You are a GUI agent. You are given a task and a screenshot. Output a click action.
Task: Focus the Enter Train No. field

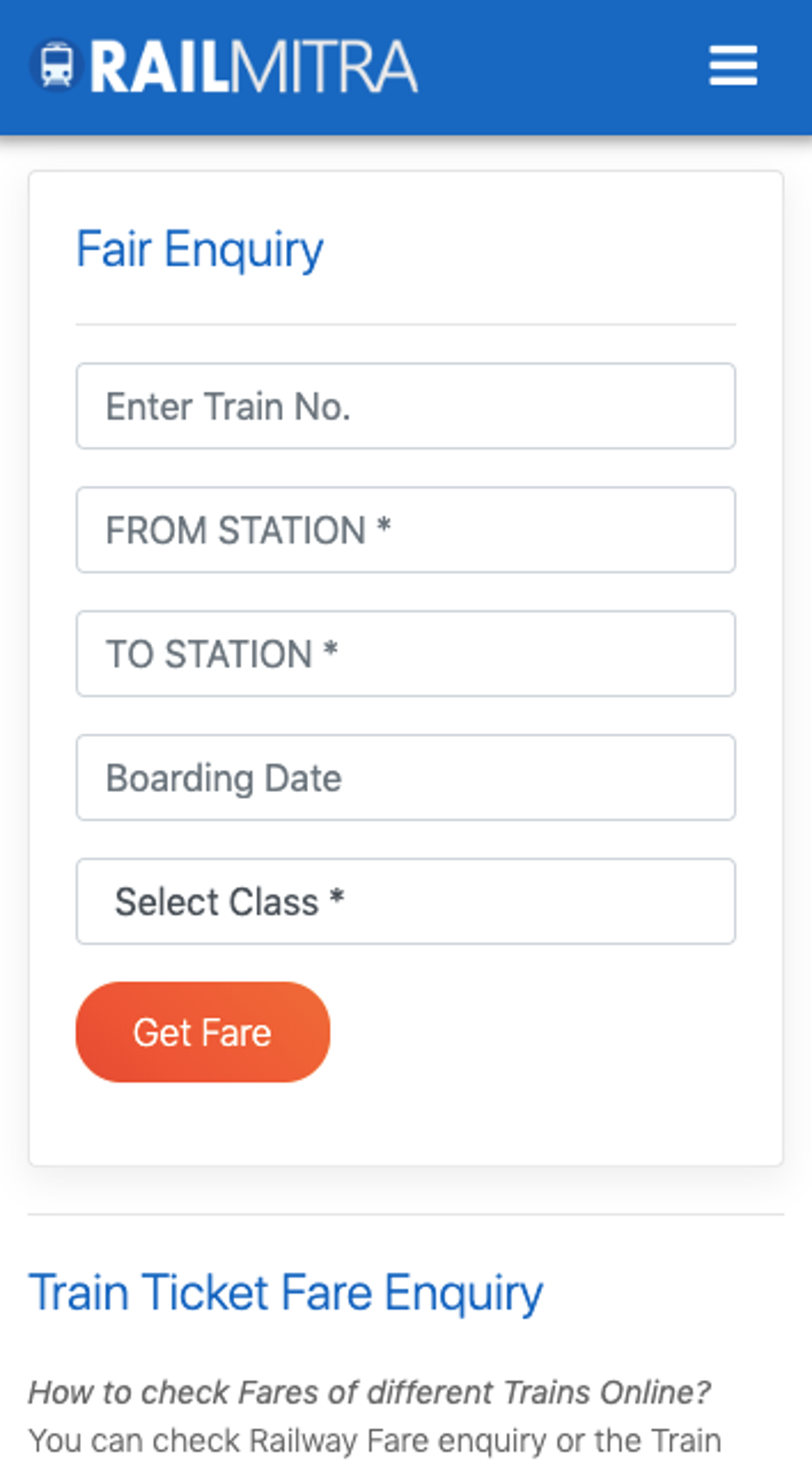405,406
